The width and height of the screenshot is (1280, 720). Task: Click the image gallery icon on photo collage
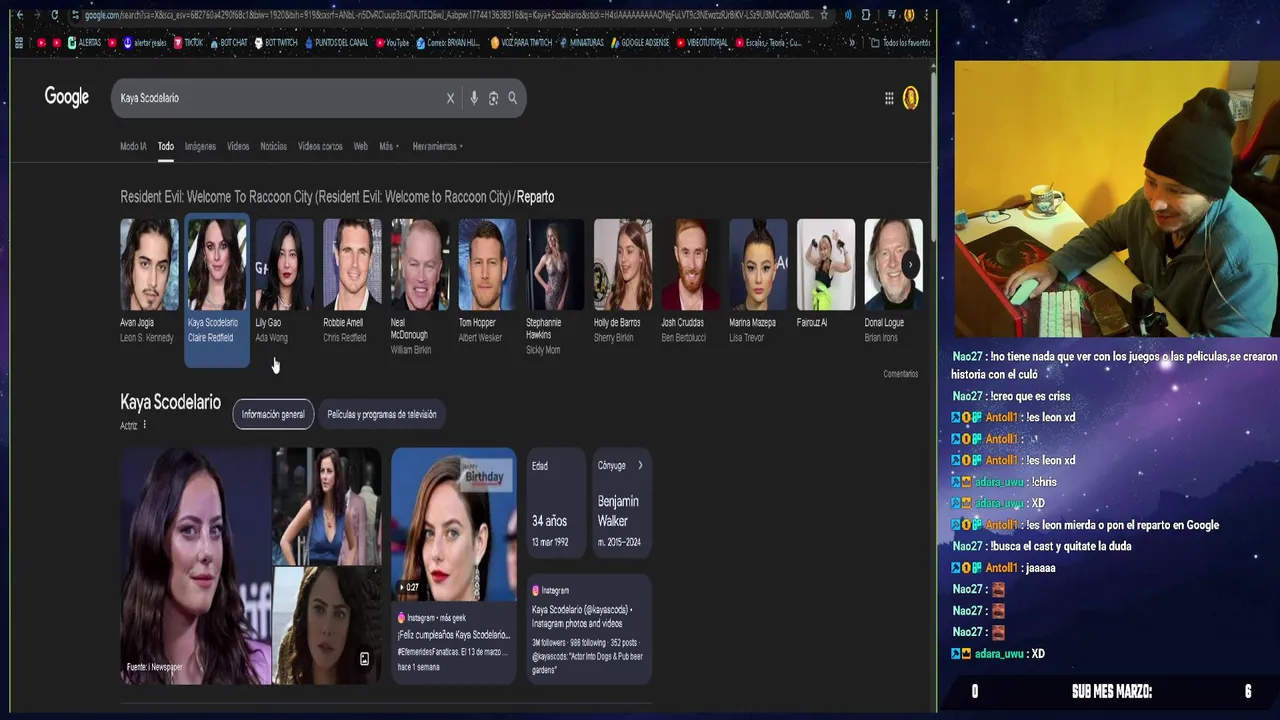pos(364,659)
